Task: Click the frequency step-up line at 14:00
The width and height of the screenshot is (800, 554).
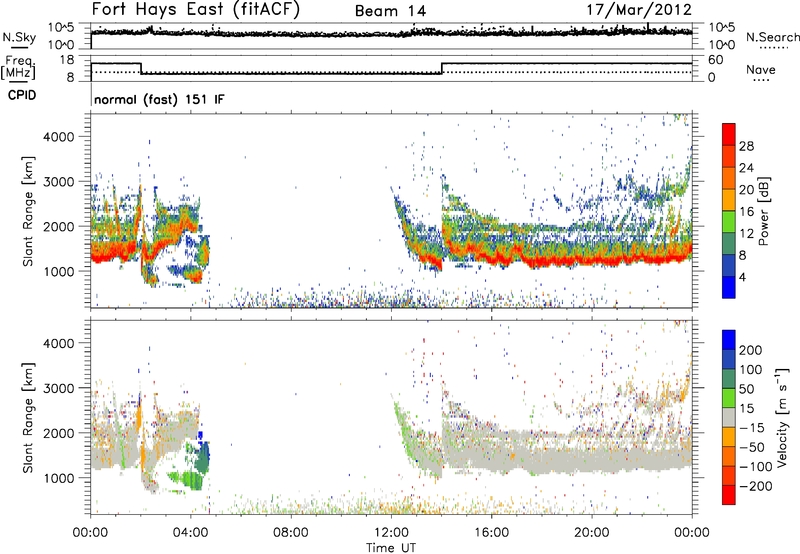Action: coord(442,68)
